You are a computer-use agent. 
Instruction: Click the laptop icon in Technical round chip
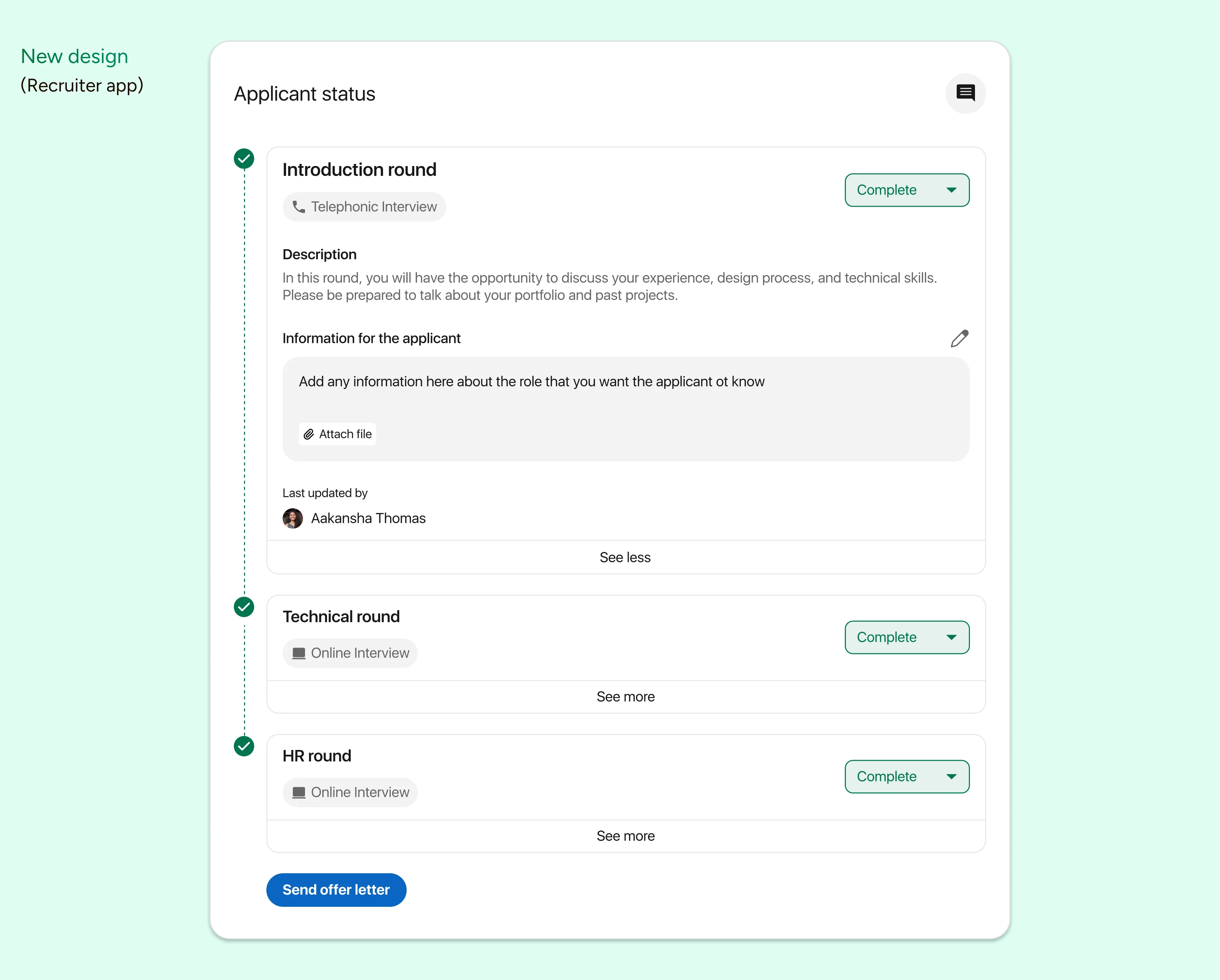pyautogui.click(x=298, y=653)
